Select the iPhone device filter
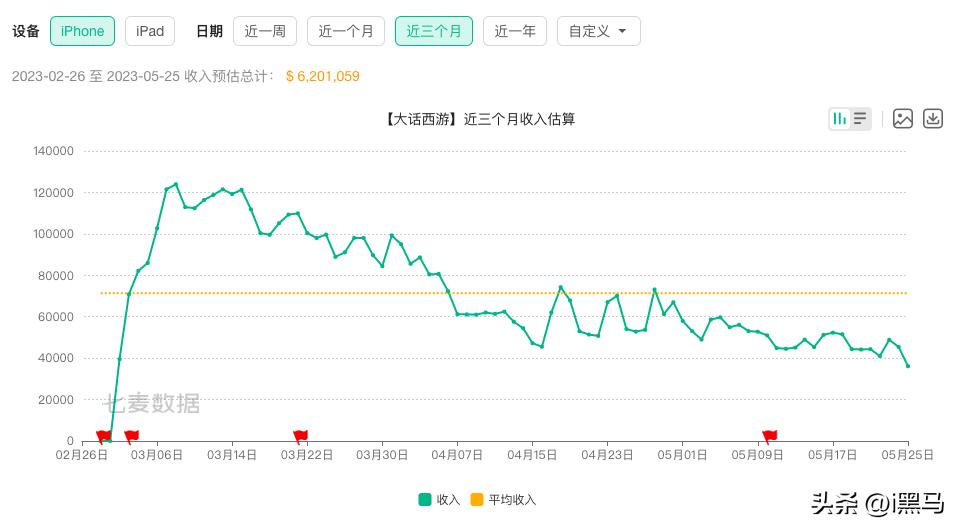Screen dimensions: 961x532 point(82,31)
